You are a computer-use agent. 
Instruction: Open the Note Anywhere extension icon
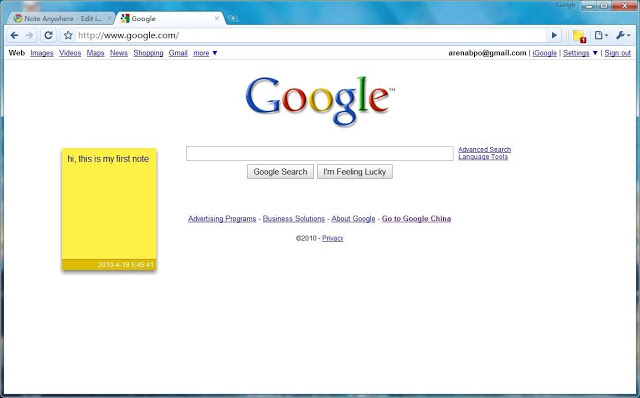click(x=580, y=36)
